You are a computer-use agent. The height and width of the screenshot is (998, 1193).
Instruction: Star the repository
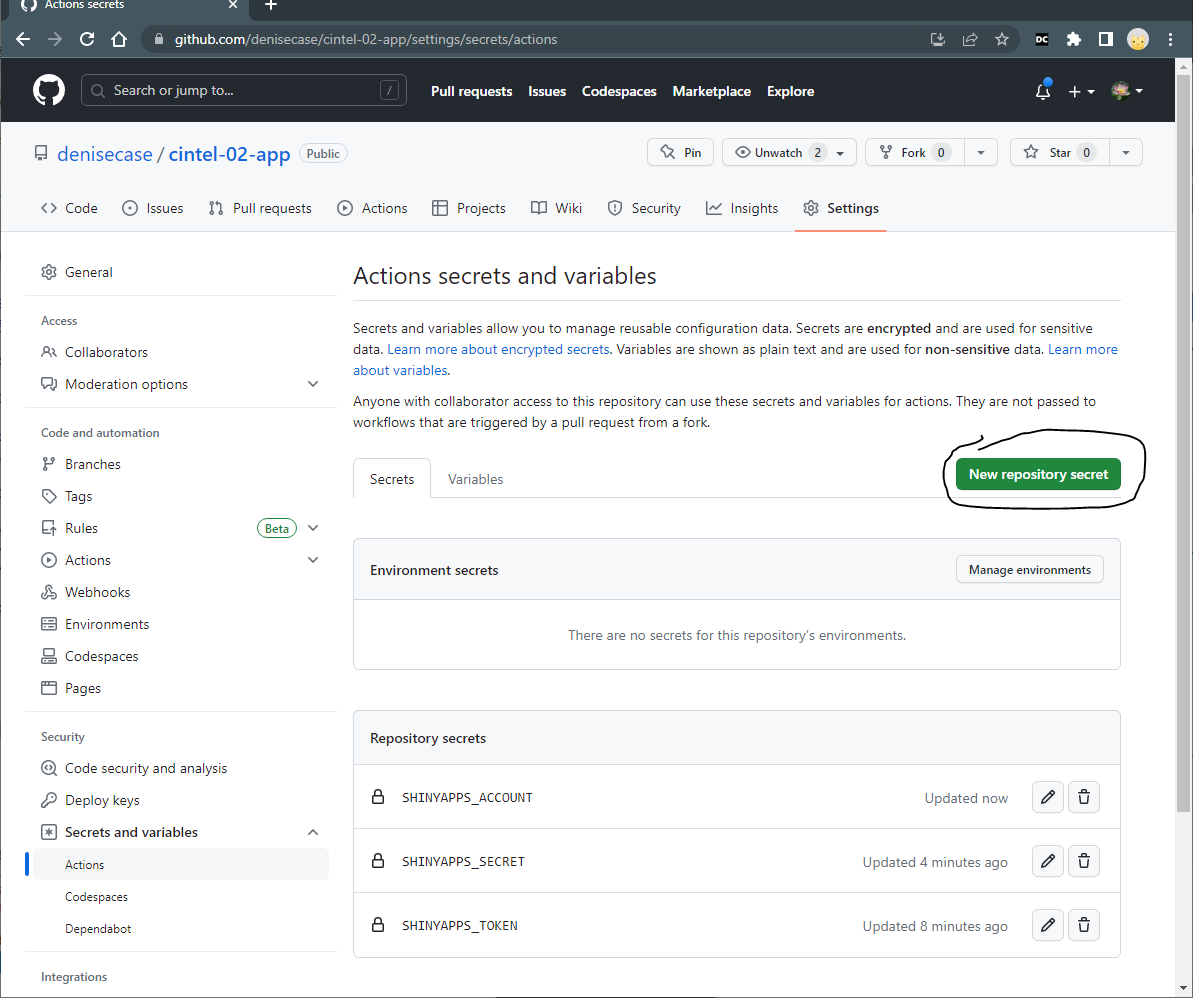pos(1060,153)
